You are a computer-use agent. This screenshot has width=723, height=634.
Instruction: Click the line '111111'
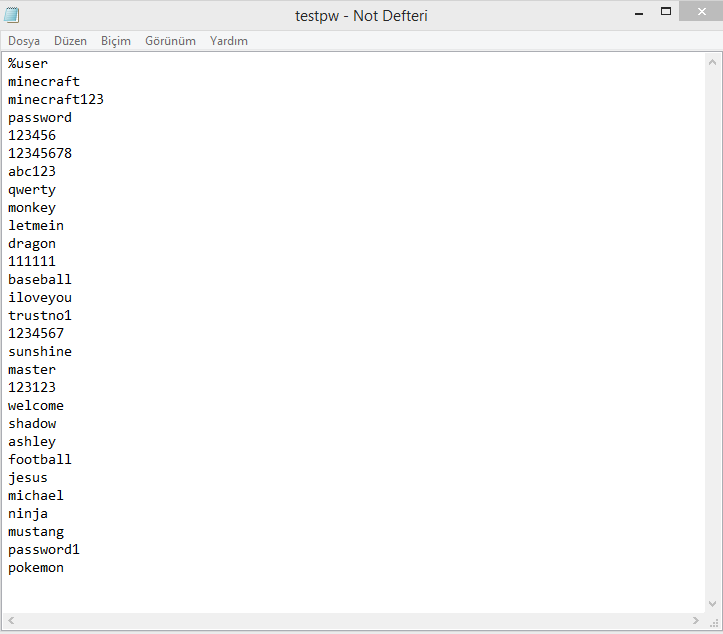[x=32, y=261]
